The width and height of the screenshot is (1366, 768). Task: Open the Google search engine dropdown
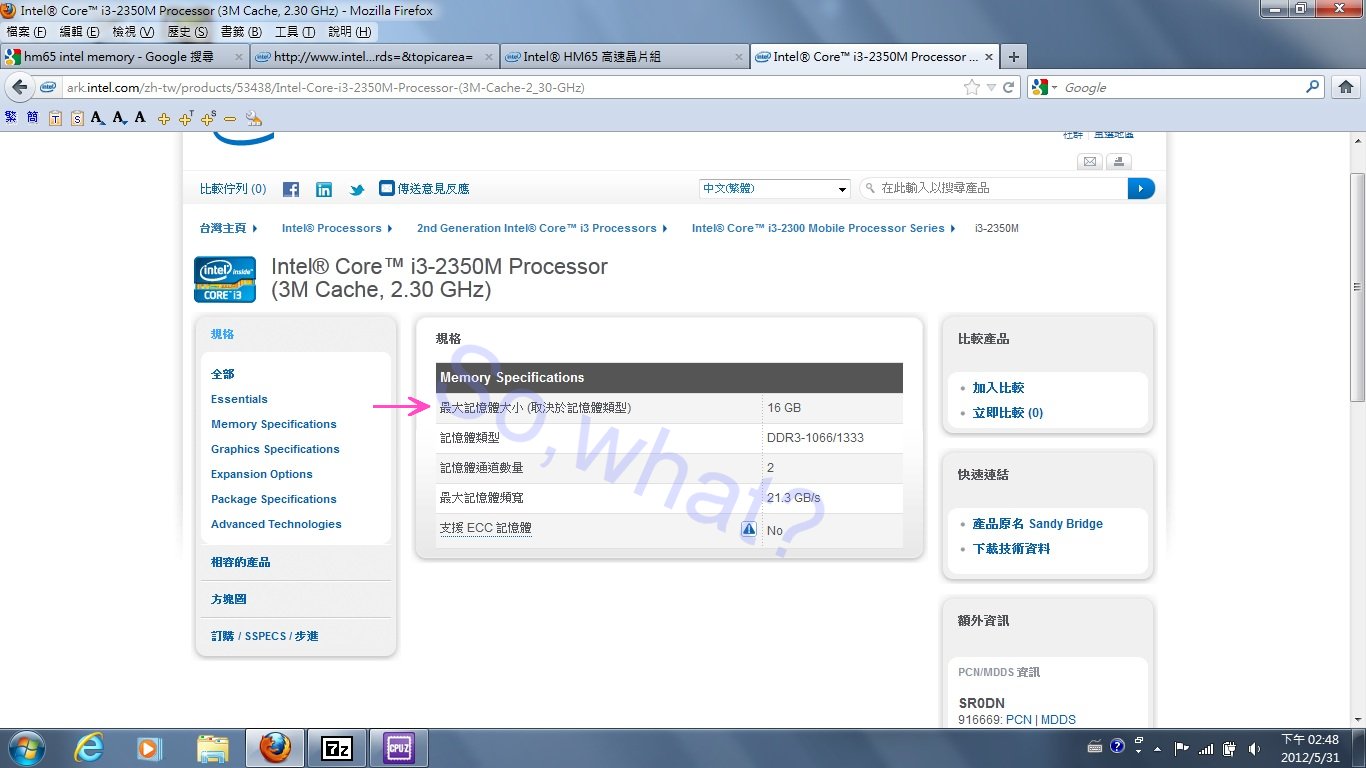(1054, 87)
